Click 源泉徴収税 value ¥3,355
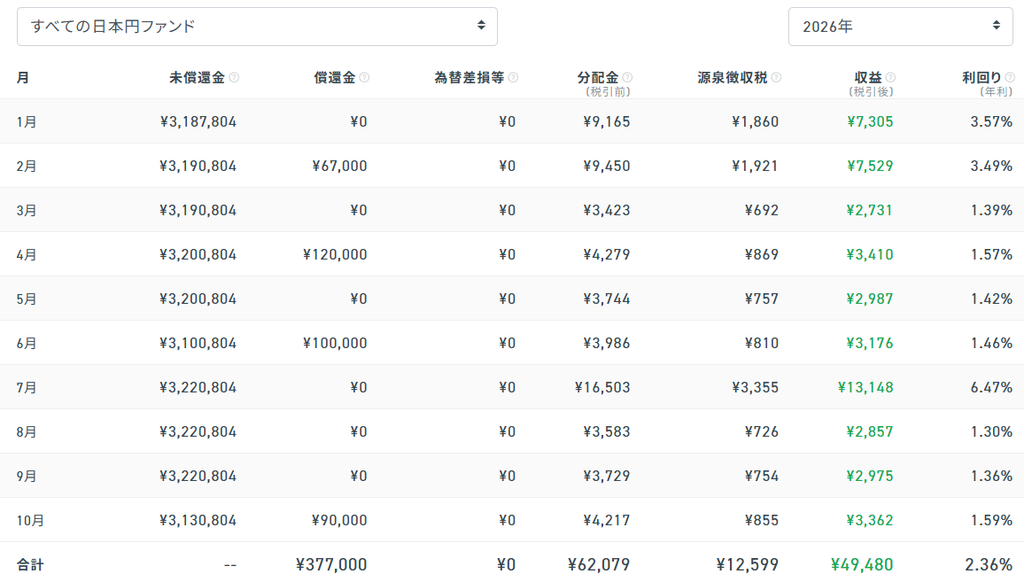Screen dimensions: 1024x582 [x=755, y=388]
